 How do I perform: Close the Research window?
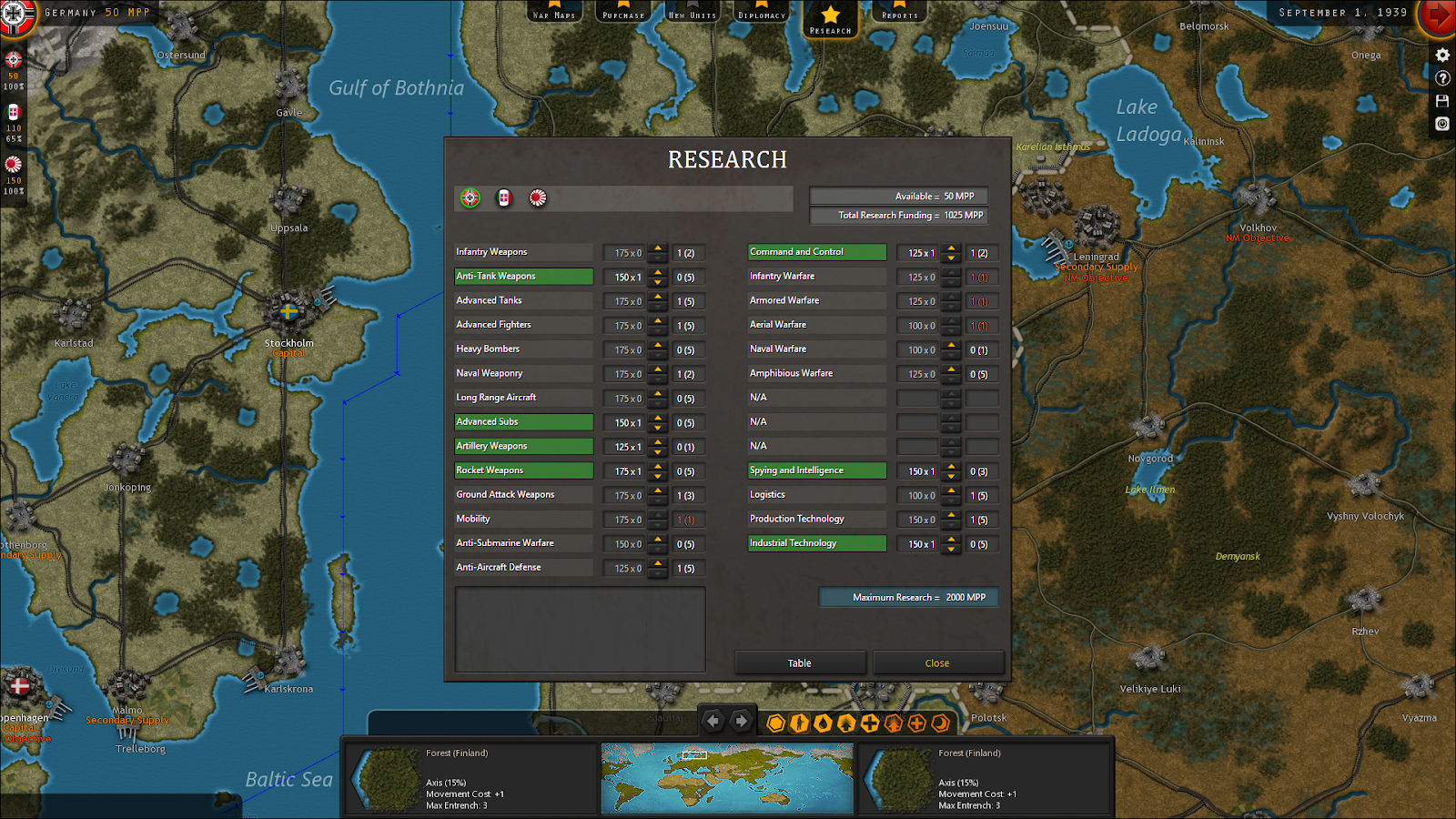938,662
